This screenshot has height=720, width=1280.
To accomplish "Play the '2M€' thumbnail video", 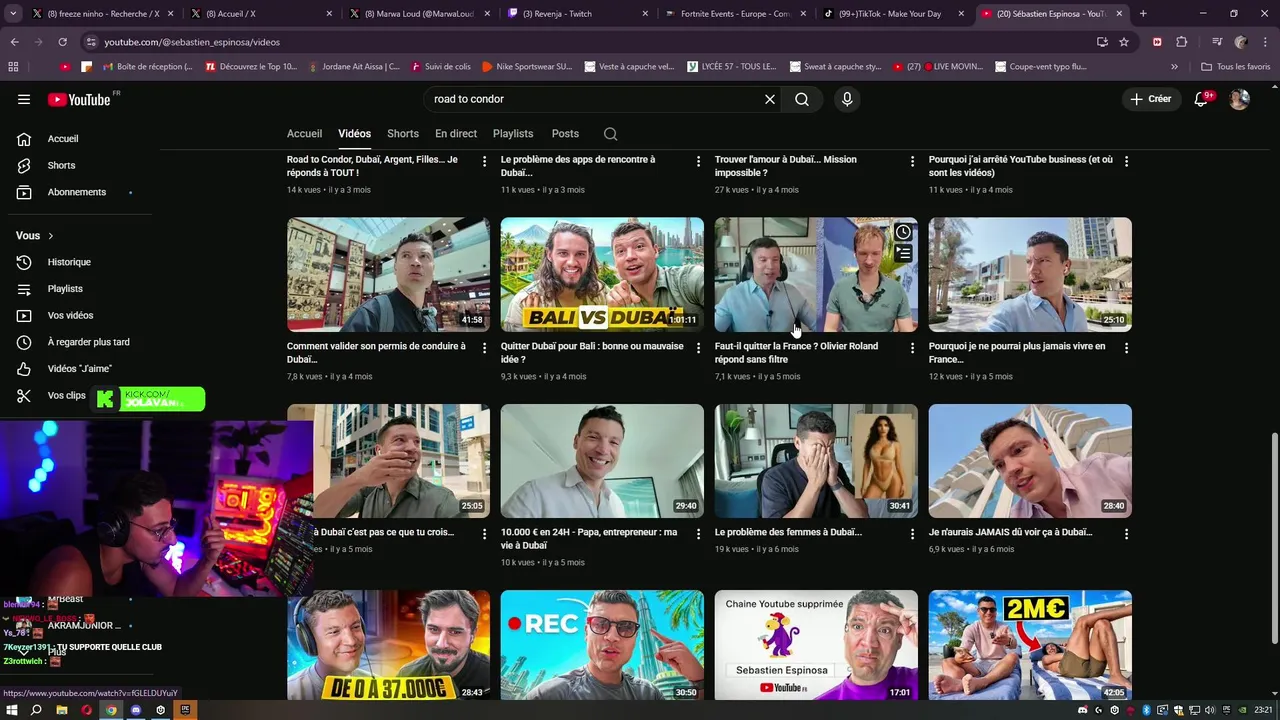I will [x=1030, y=645].
